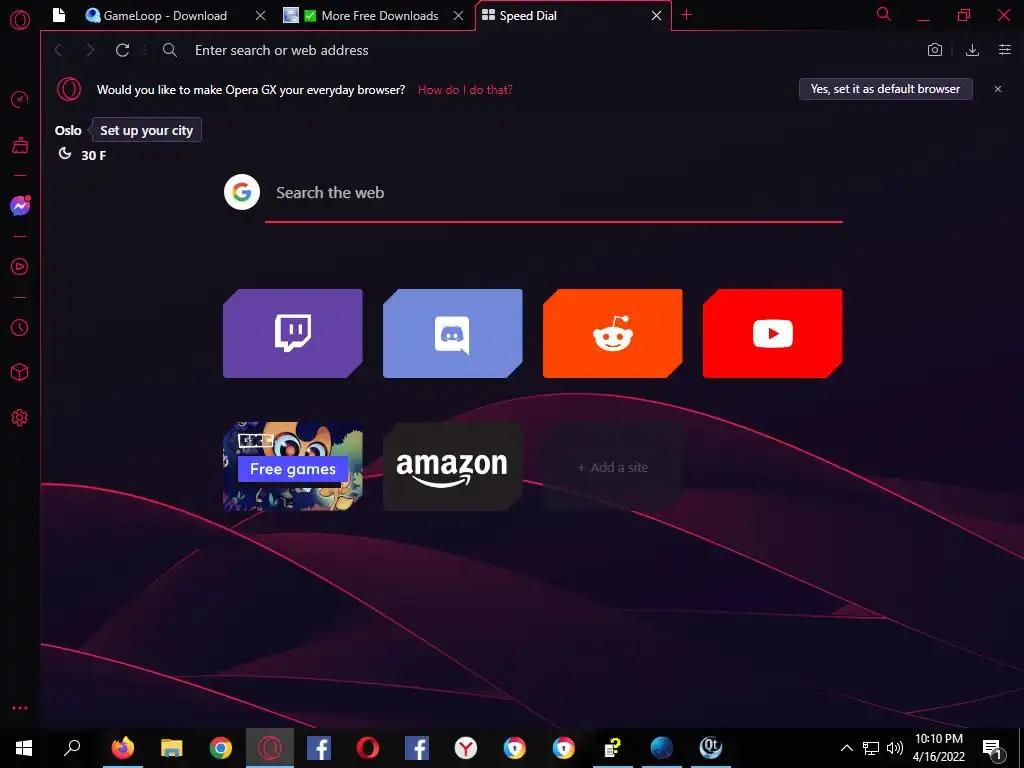
Task: Open GX Control speedometer in sidebar
Action: click(20, 99)
